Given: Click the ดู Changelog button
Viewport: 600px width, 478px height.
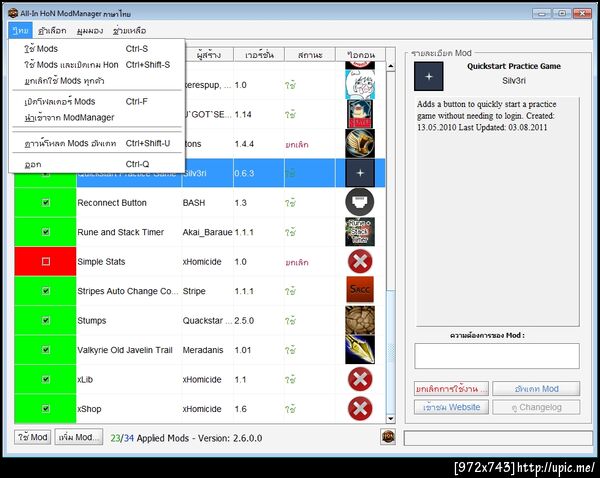Looking at the screenshot, I should (536, 407).
